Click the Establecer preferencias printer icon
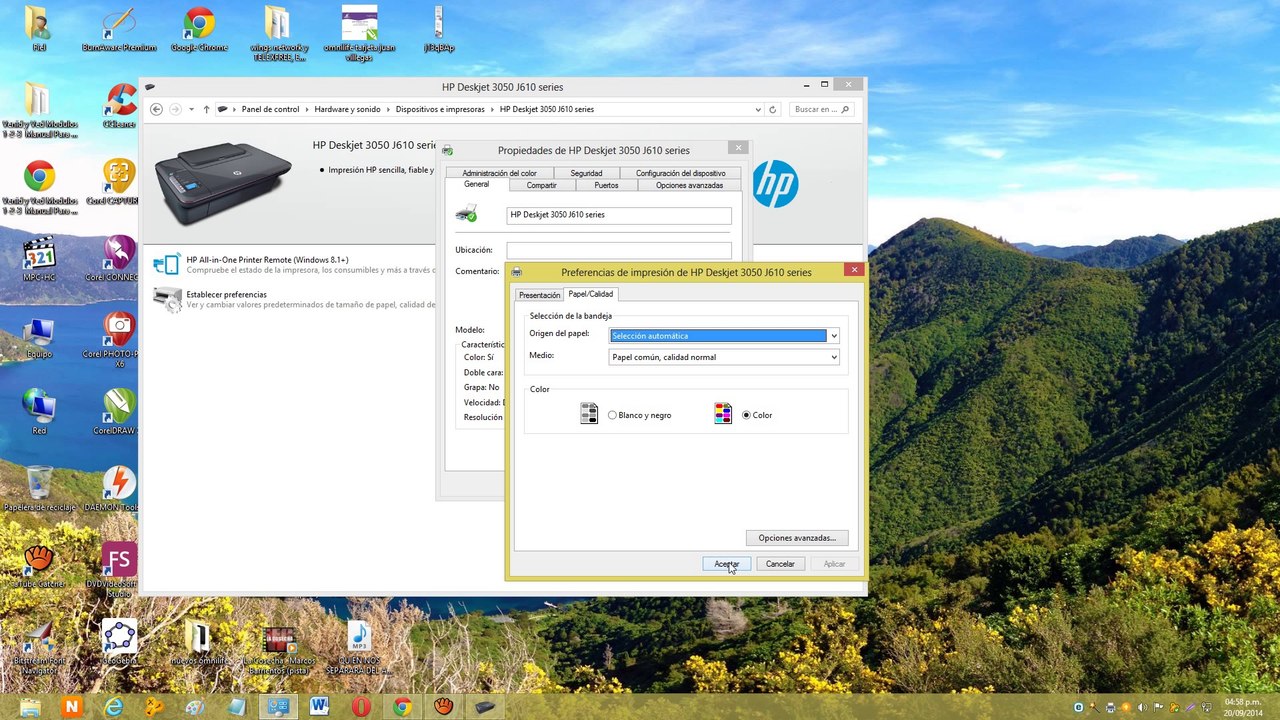 click(166, 298)
